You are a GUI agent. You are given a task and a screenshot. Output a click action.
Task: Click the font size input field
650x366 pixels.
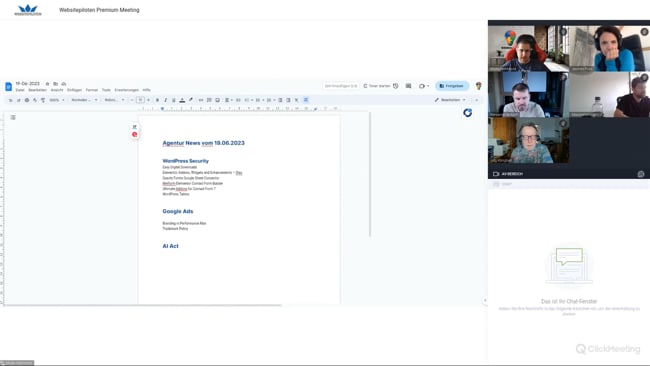pos(140,100)
